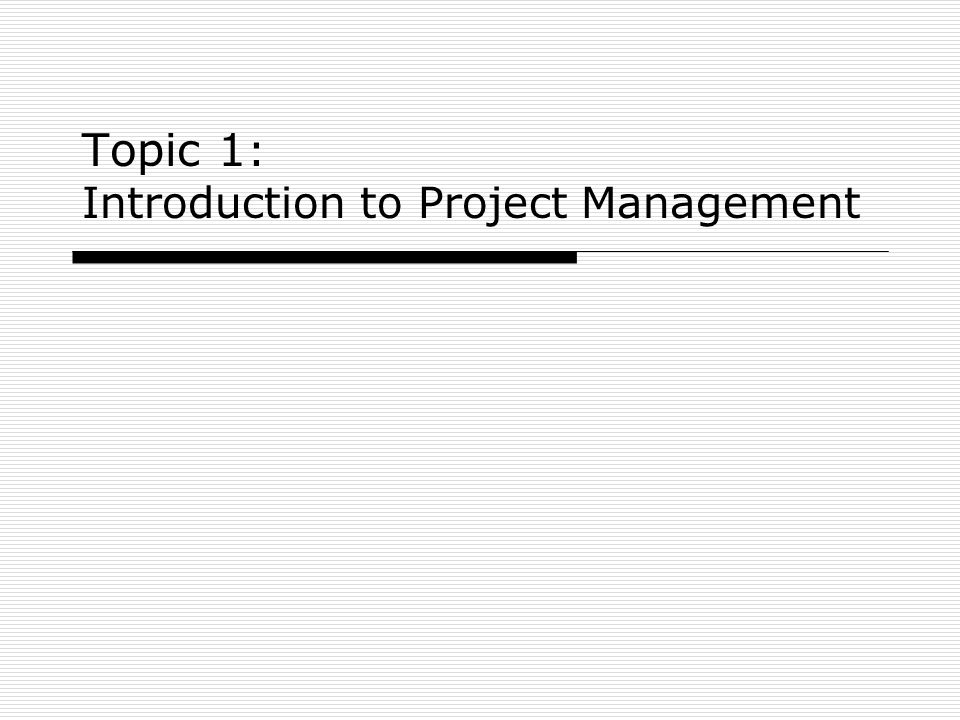
Task: Click the capital "T" of Topic
Action: tap(95, 149)
